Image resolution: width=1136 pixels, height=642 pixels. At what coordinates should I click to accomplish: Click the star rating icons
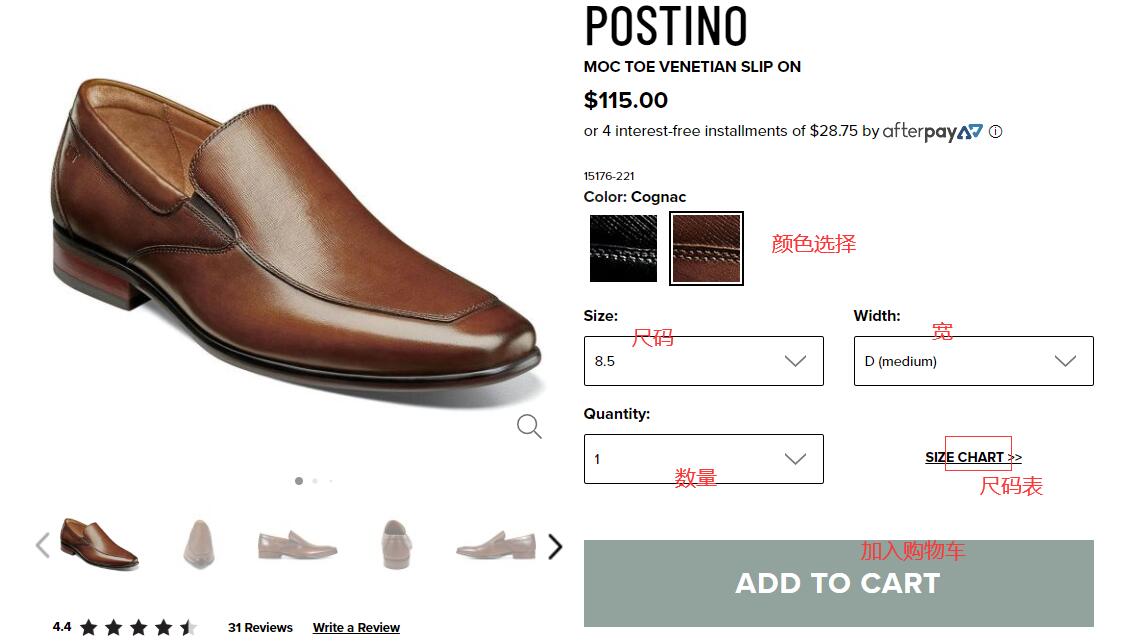pyautogui.click(x=138, y=628)
